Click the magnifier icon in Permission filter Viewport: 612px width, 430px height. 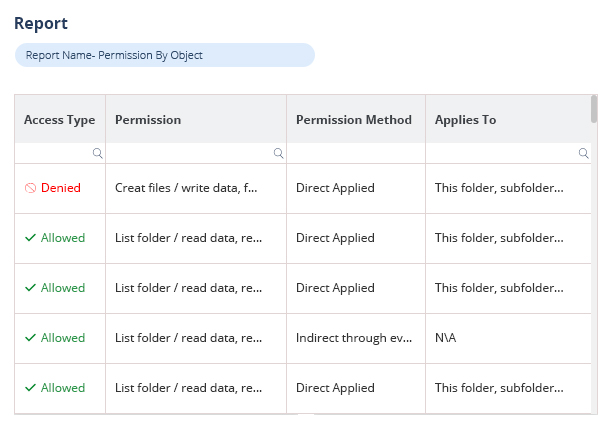[x=278, y=154]
